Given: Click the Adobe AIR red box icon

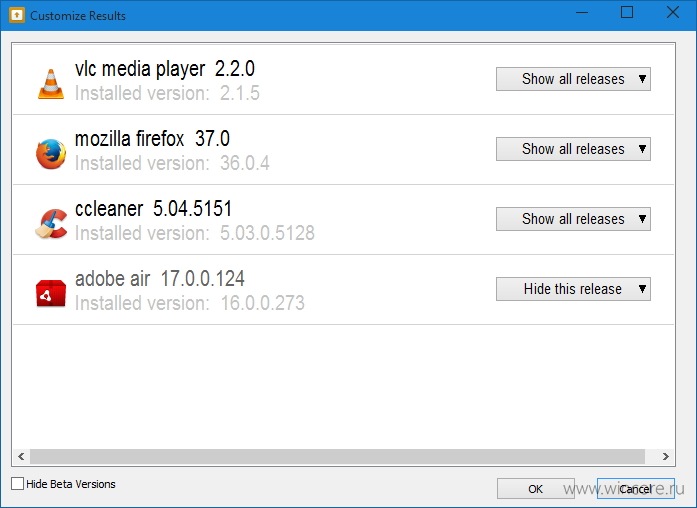Looking at the screenshot, I should tap(51, 294).
